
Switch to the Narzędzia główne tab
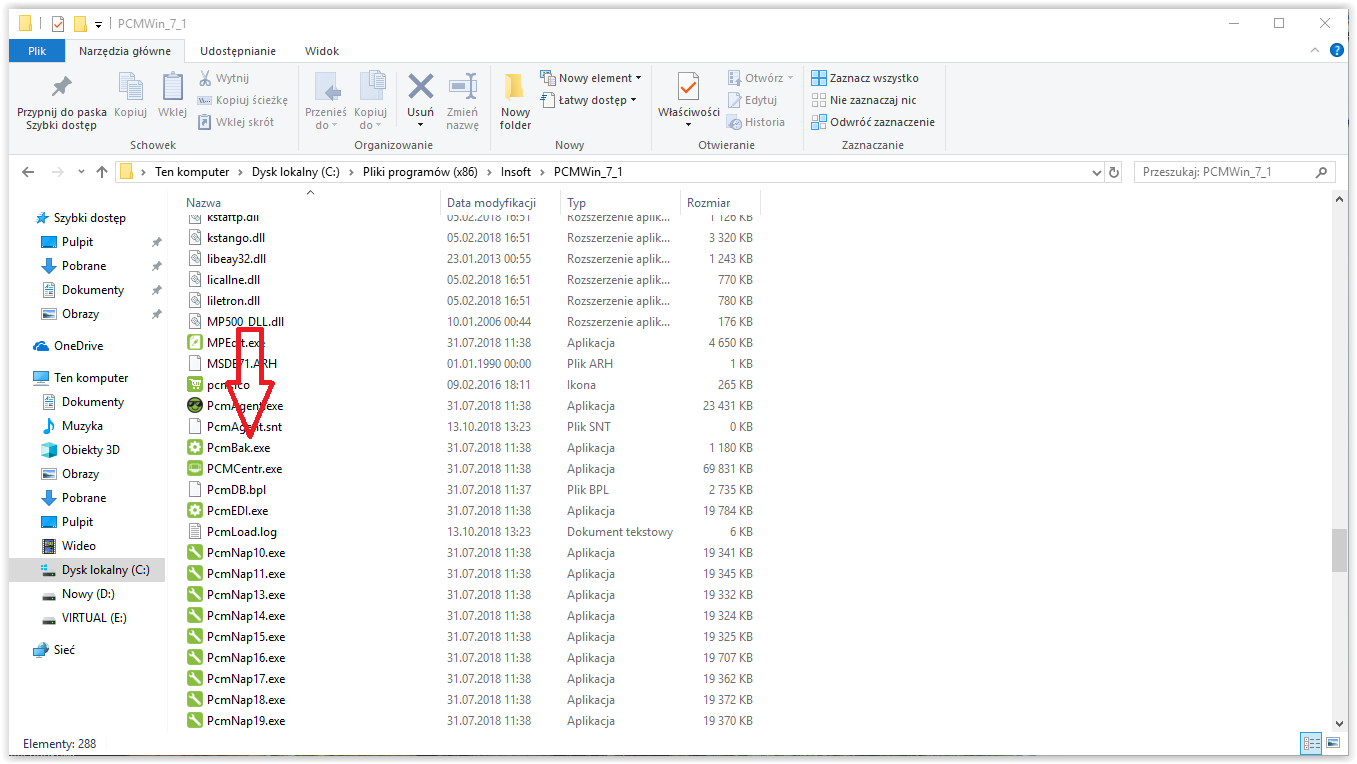(125, 51)
